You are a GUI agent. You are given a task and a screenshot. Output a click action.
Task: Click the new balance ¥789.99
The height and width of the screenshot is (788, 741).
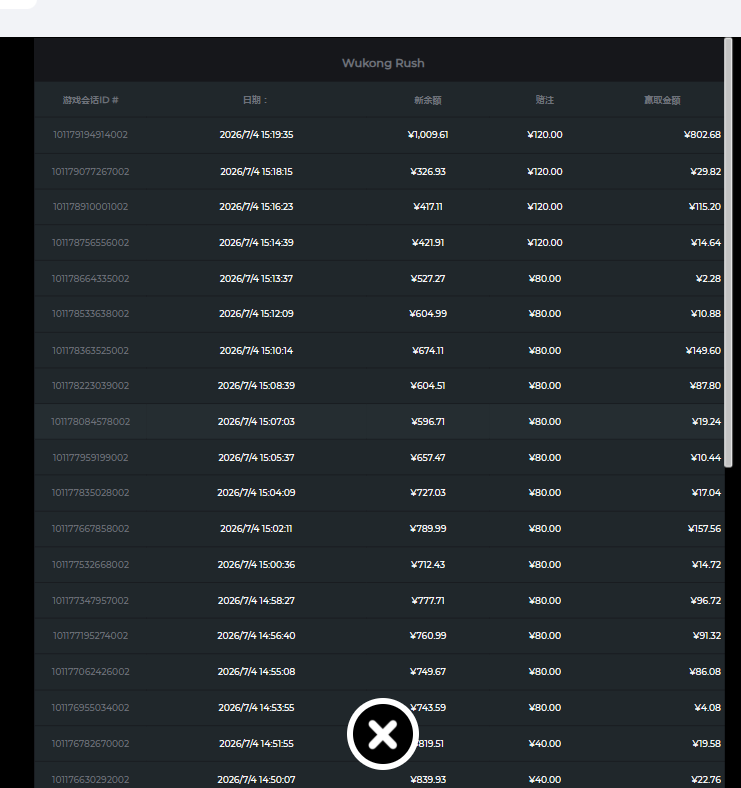[x=428, y=529]
